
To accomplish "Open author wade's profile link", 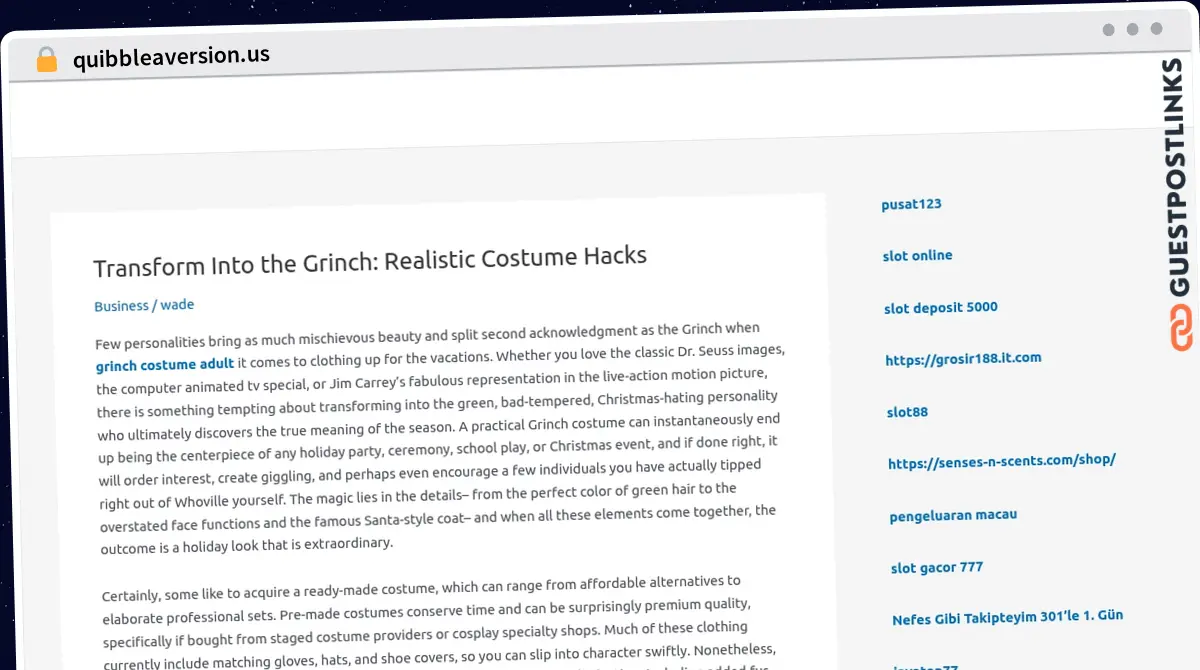I will [x=177, y=305].
